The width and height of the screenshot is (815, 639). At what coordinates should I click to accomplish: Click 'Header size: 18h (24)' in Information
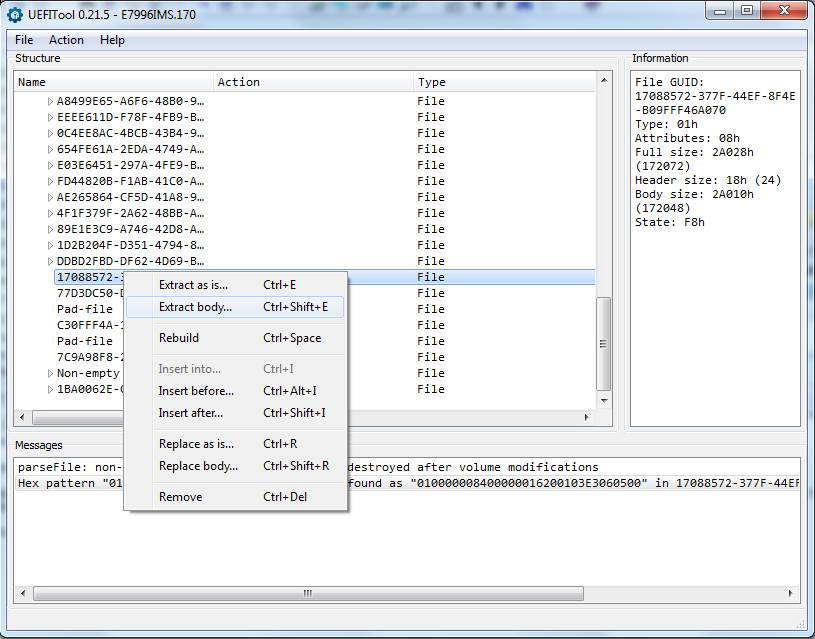point(708,180)
